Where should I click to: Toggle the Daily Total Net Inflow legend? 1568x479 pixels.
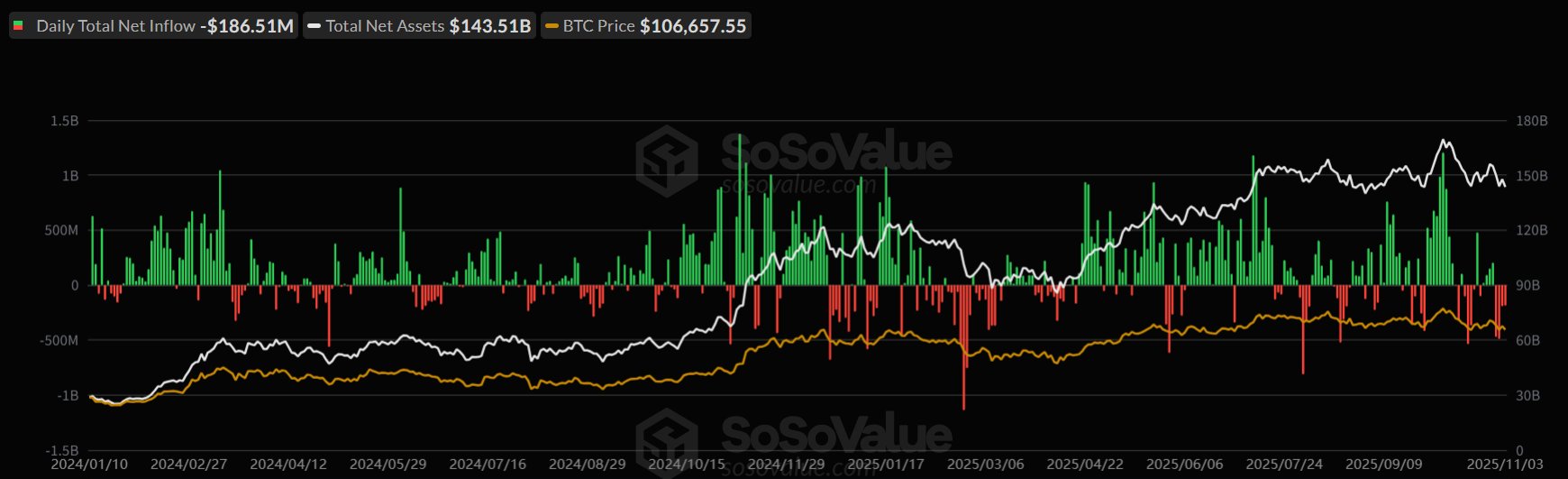point(153,26)
